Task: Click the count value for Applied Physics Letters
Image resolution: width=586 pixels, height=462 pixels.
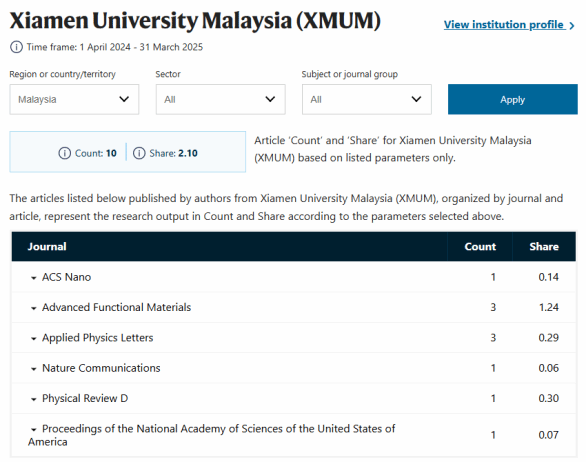Action: 493,338
